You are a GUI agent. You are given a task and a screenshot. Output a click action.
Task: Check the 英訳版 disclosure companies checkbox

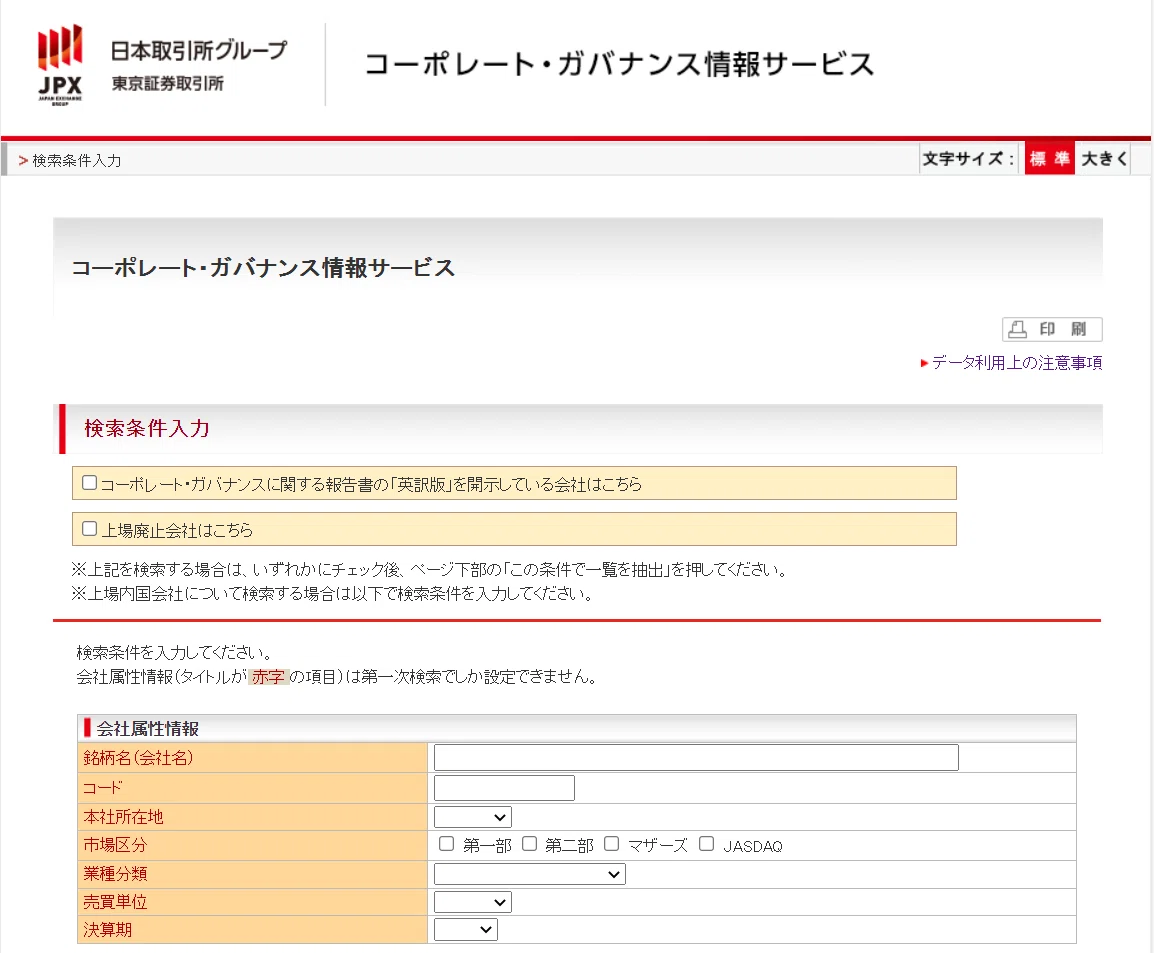(x=90, y=483)
